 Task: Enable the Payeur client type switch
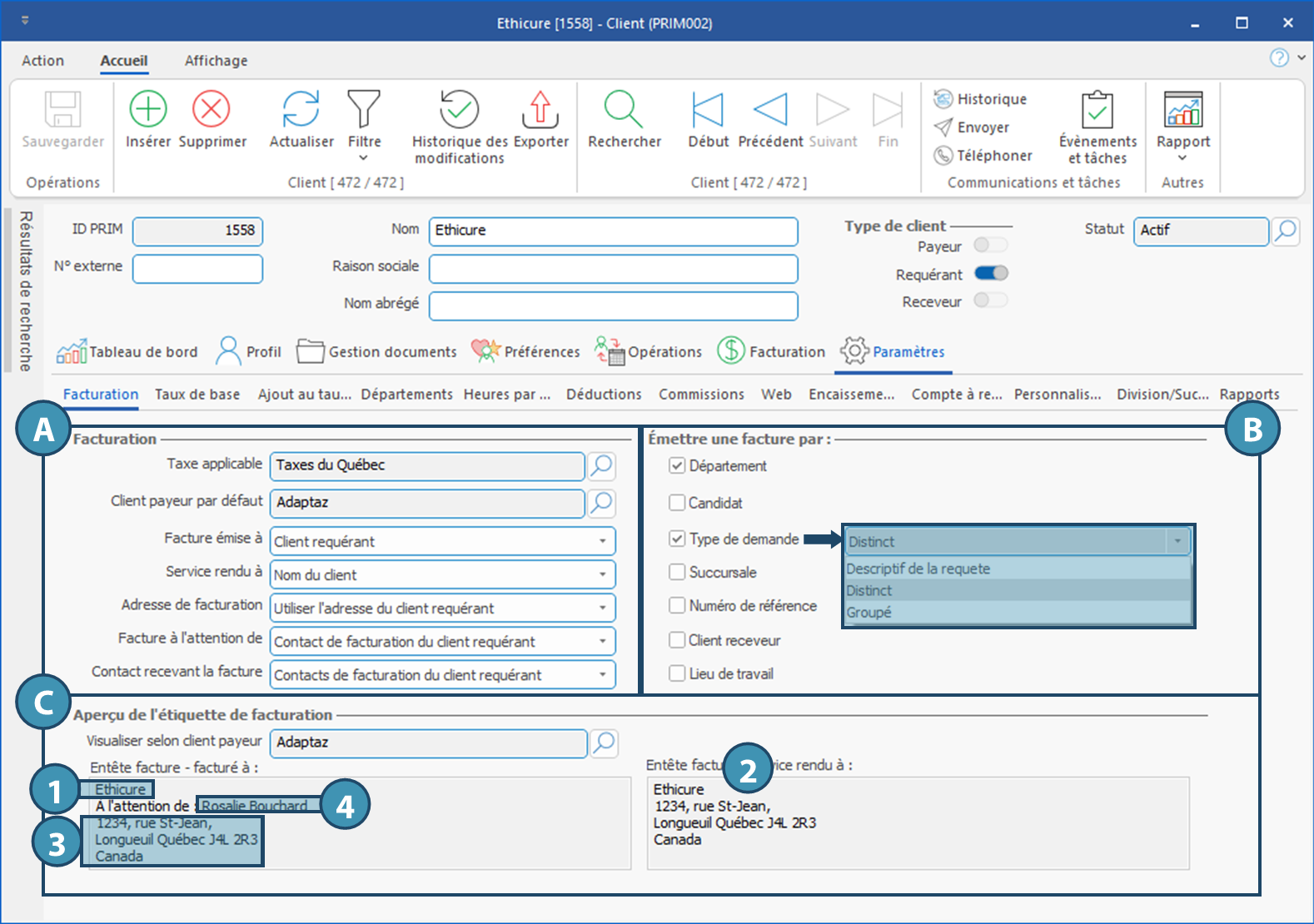click(991, 245)
